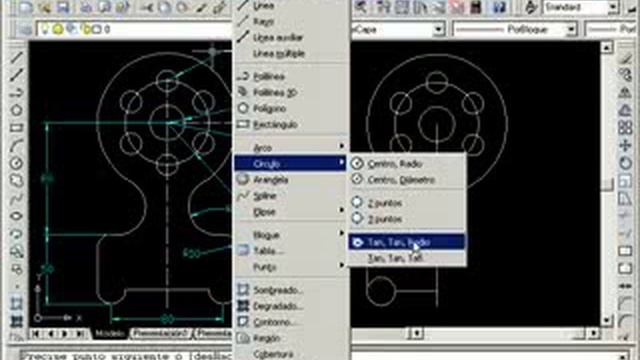
Task: Select the Ellipse tool in left toolbar
Action: pyautogui.click(x=16, y=216)
